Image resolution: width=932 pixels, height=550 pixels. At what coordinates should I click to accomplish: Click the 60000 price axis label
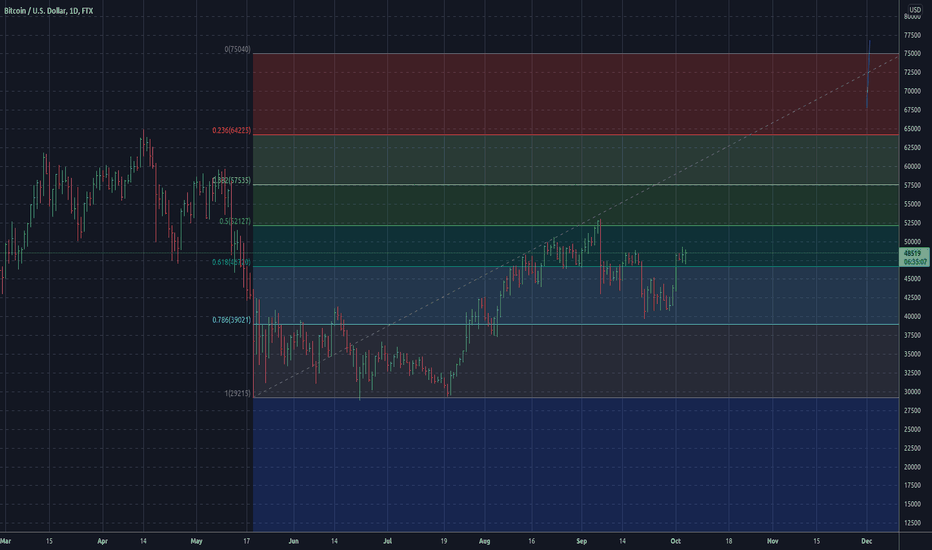pyautogui.click(x=912, y=166)
